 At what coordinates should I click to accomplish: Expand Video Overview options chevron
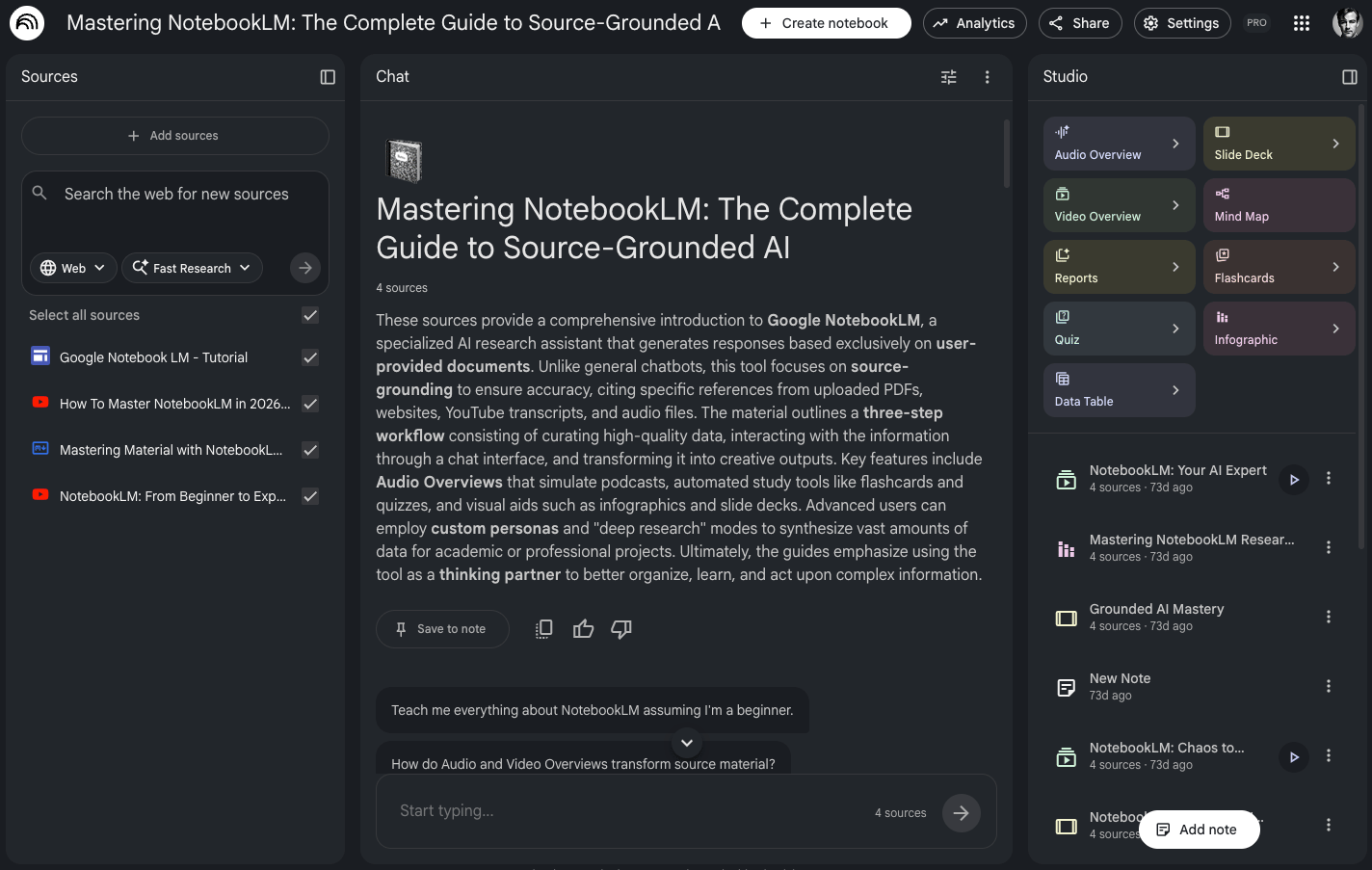click(1175, 205)
